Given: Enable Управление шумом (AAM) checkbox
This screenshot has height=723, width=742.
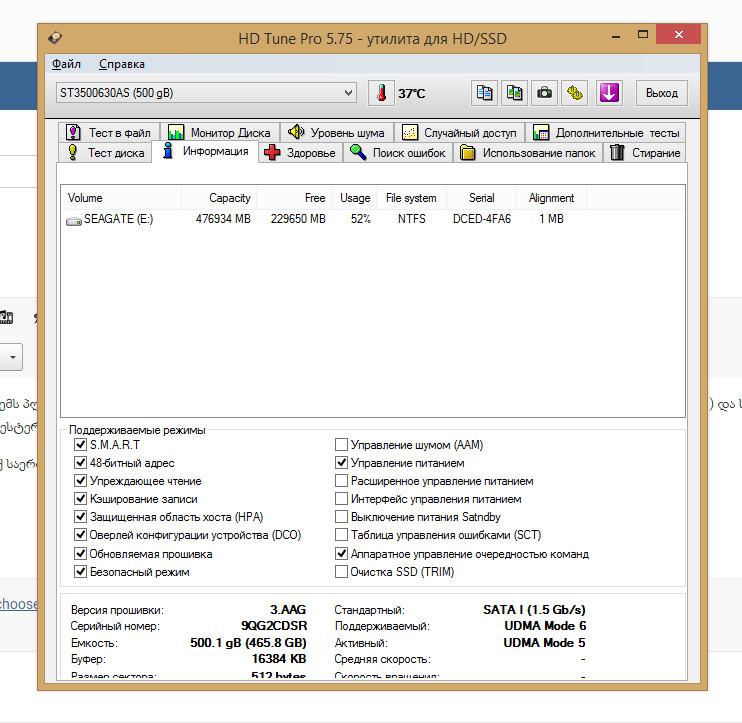Looking at the screenshot, I should [342, 445].
